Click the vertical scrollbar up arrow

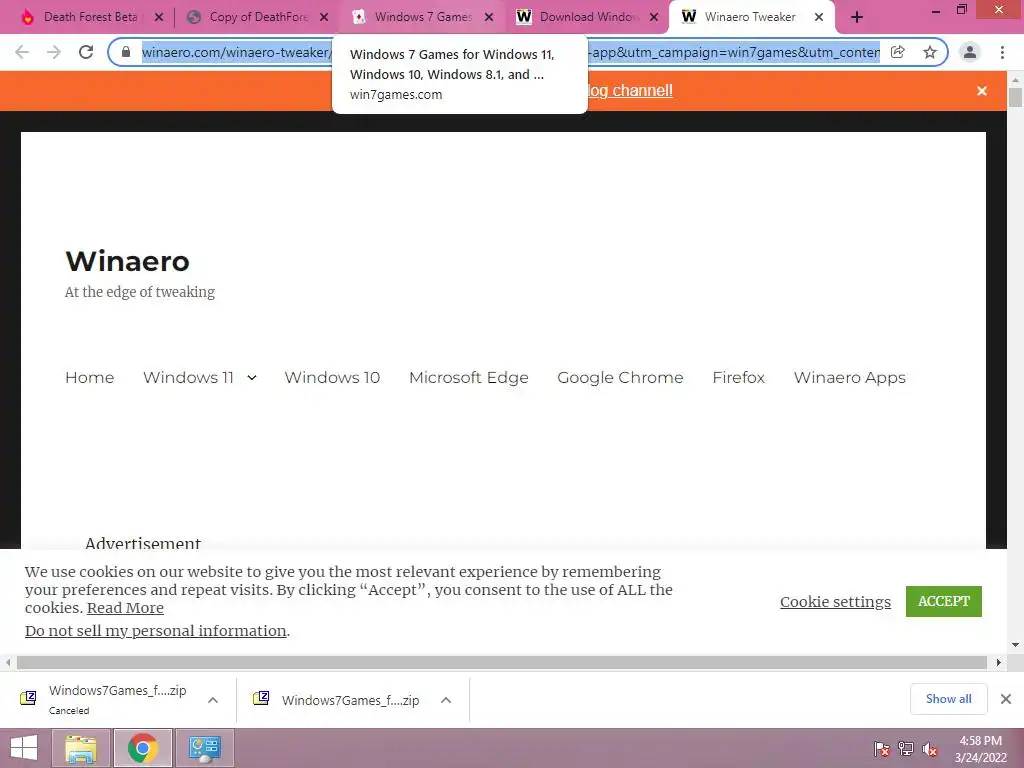pos(1016,80)
